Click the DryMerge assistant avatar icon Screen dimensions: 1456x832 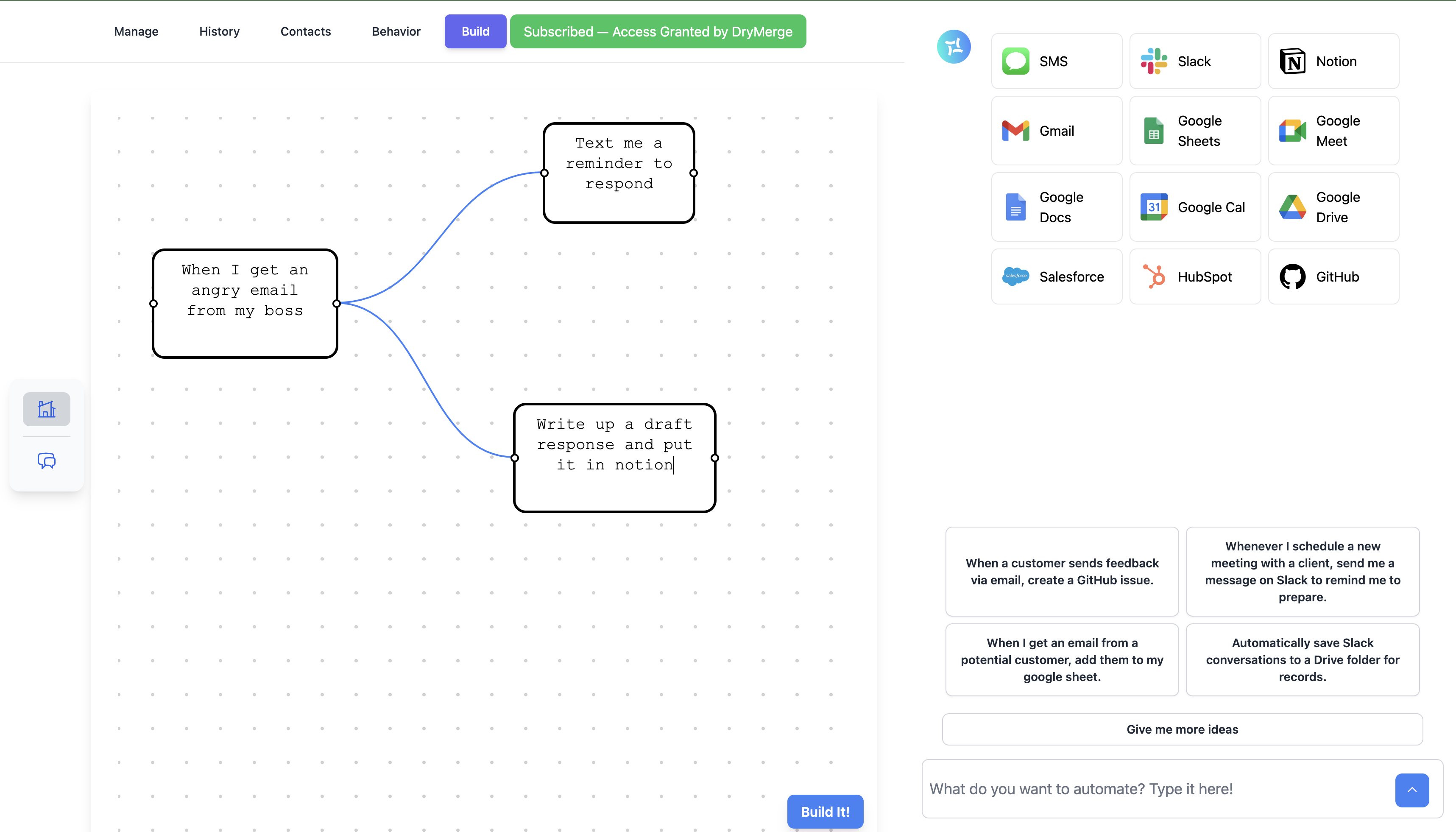tap(953, 46)
